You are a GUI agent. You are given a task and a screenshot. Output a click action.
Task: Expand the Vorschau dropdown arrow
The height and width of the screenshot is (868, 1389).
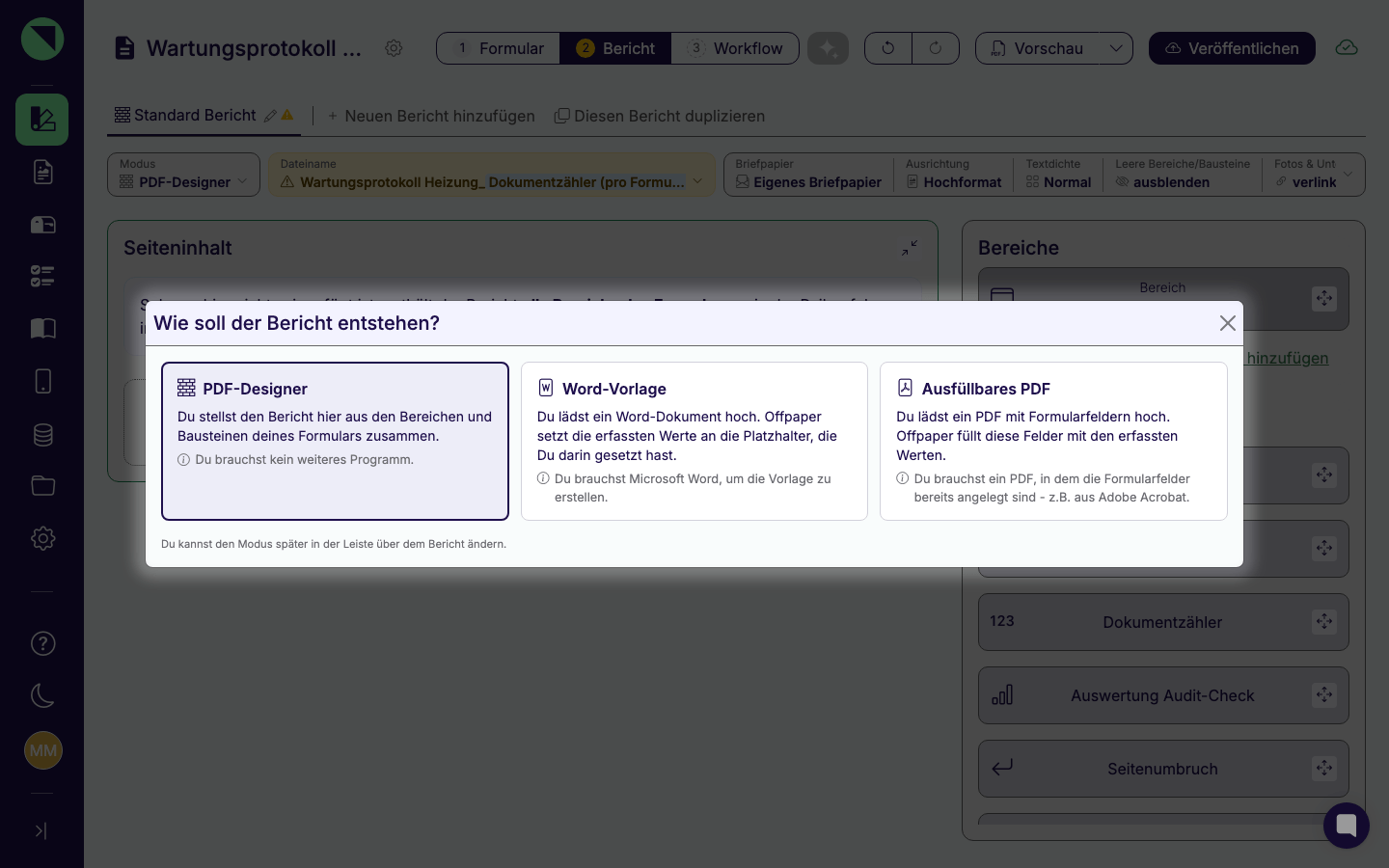(x=1116, y=48)
